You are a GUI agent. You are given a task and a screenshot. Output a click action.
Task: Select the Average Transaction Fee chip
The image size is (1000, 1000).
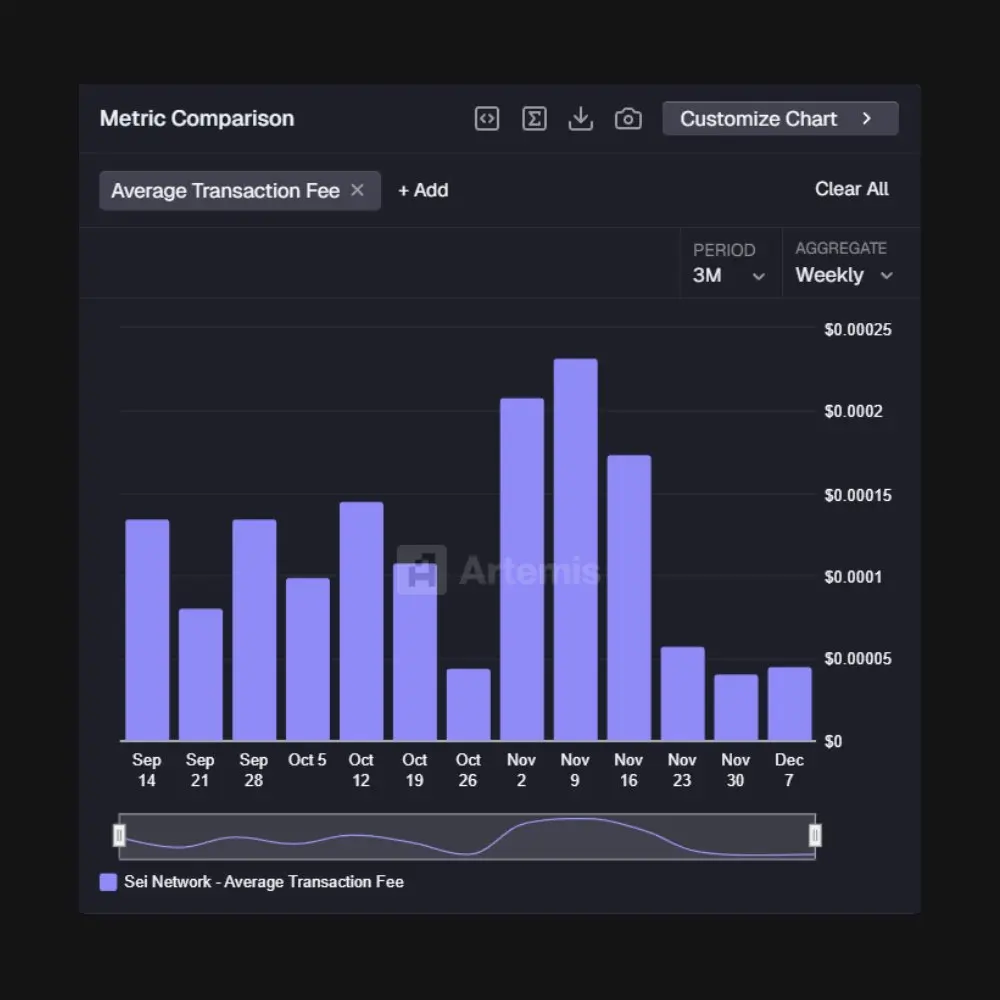[225, 191]
